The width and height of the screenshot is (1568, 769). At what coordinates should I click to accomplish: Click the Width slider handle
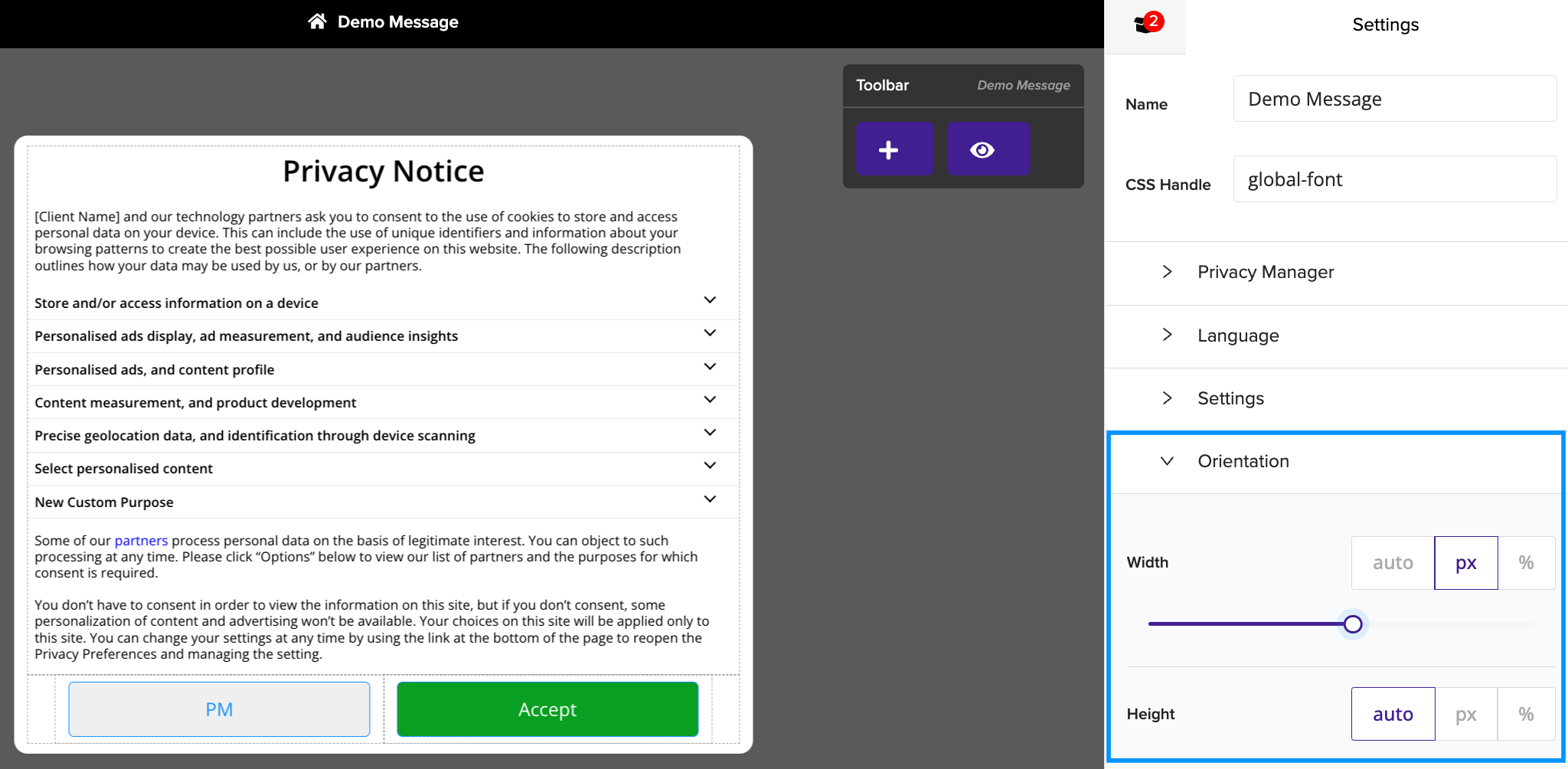1353,624
